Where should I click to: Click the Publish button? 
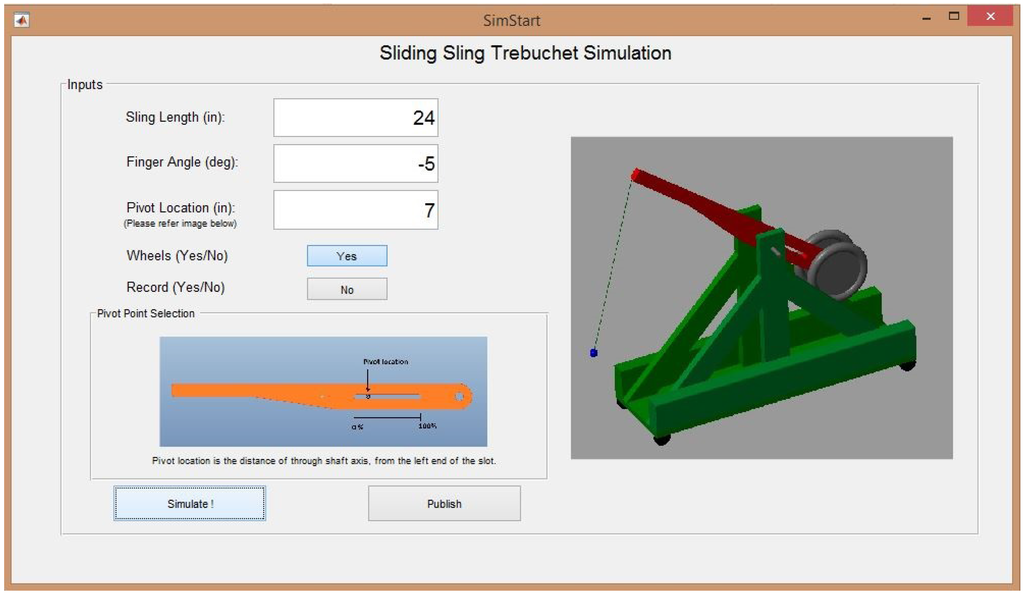click(444, 504)
